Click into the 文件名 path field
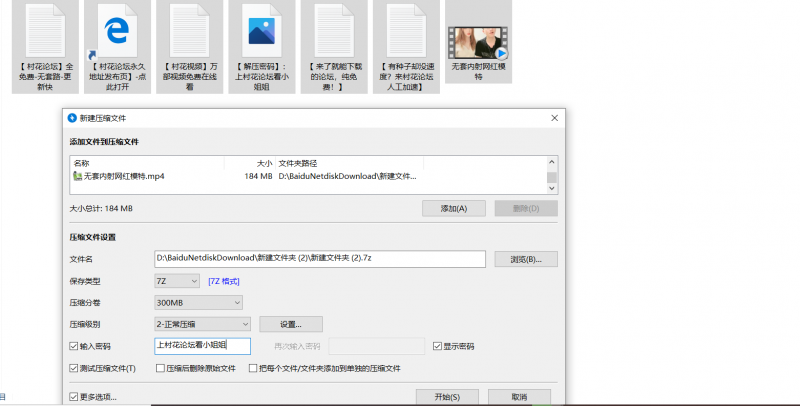The width and height of the screenshot is (800, 406). click(318, 259)
